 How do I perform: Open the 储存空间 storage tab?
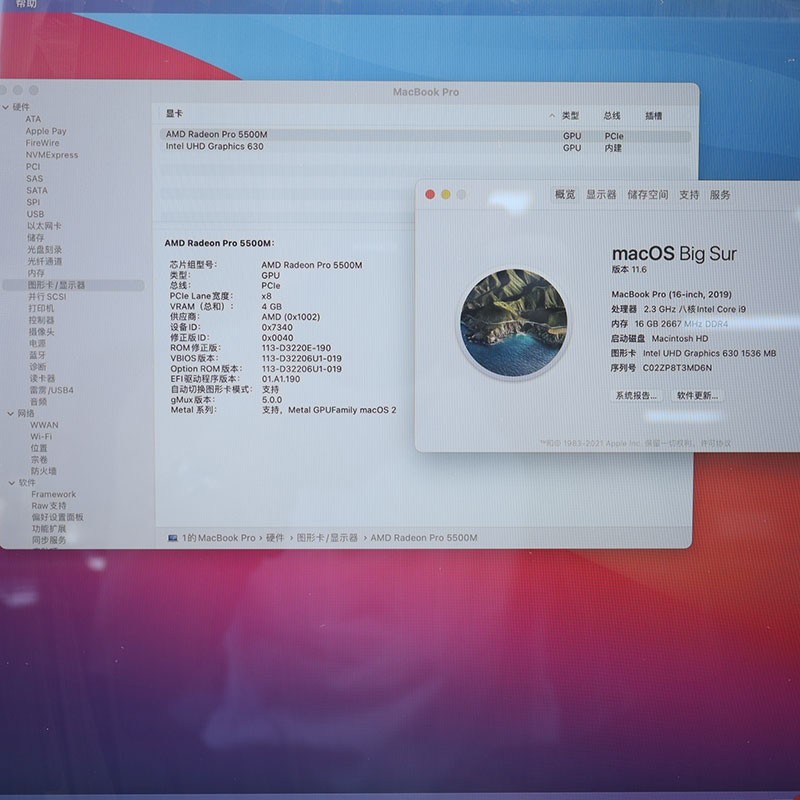(x=647, y=195)
